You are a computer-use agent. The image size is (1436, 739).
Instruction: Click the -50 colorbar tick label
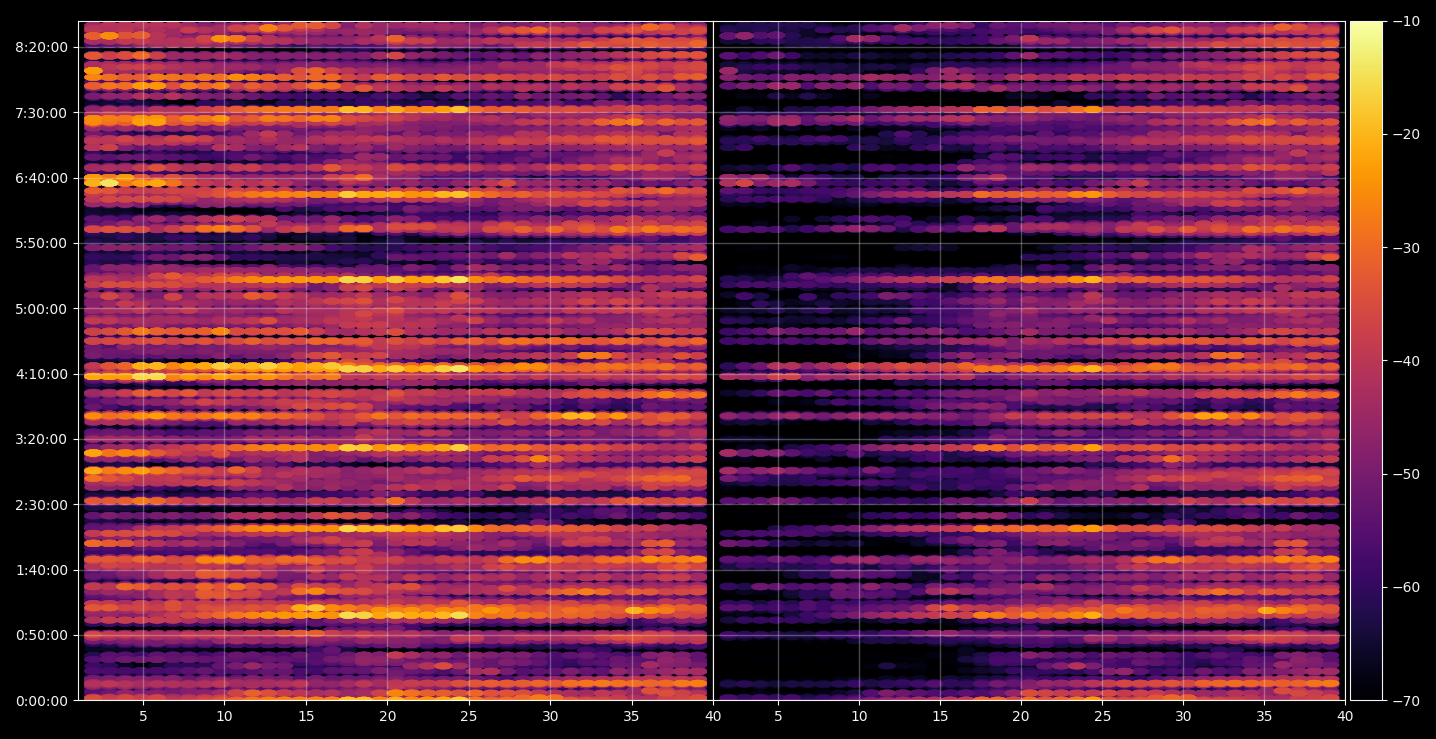coord(1405,474)
